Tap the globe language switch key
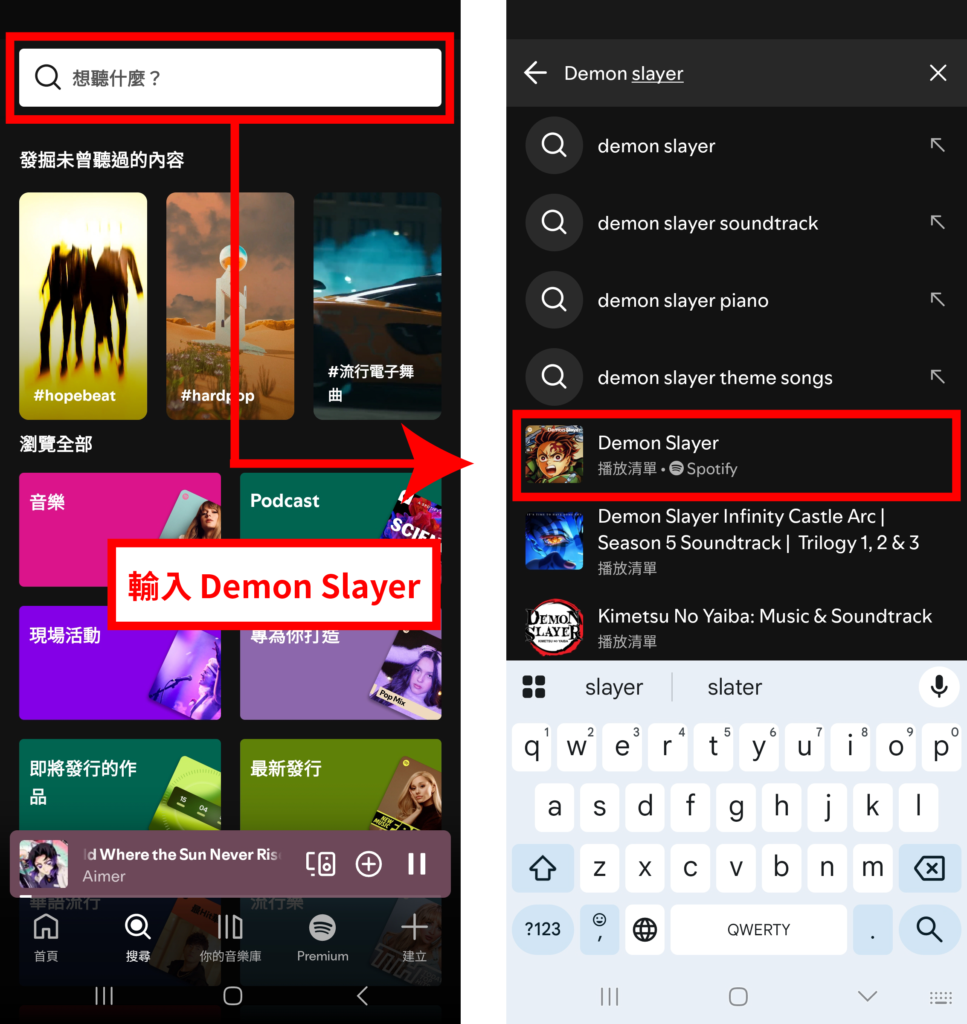The height and width of the screenshot is (1024, 967). [644, 929]
